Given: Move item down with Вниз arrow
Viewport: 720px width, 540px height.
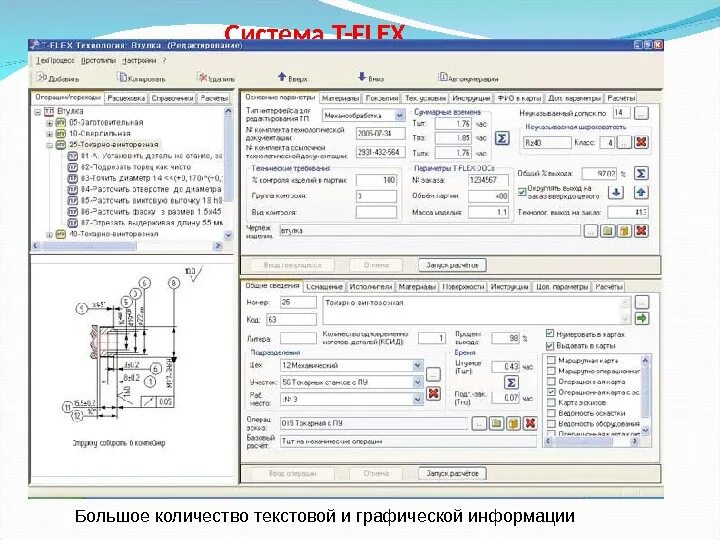Looking at the screenshot, I should pos(362,77).
